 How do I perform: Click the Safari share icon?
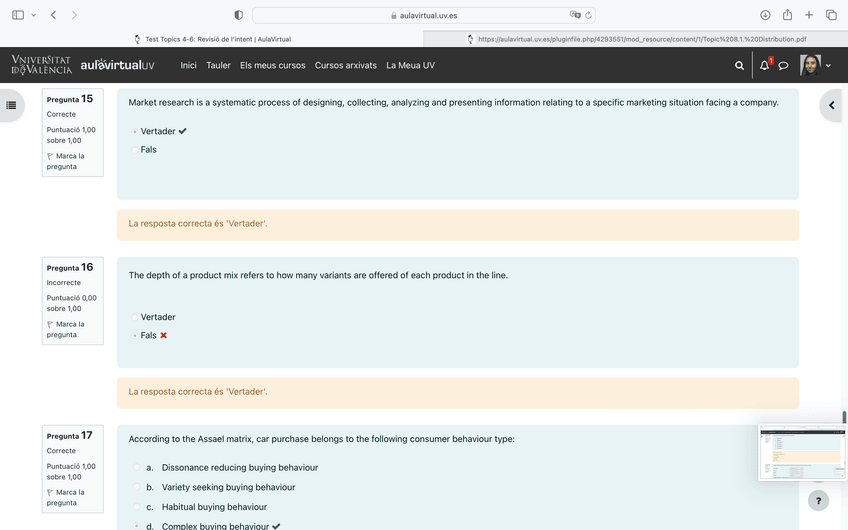tap(787, 15)
